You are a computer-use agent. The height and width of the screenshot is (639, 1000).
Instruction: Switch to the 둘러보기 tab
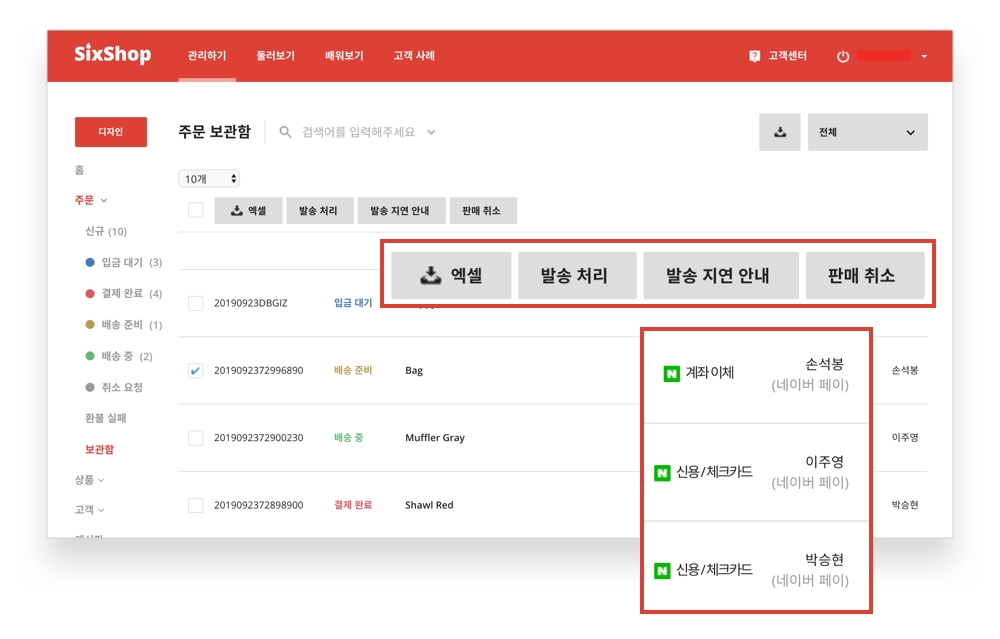(x=275, y=56)
